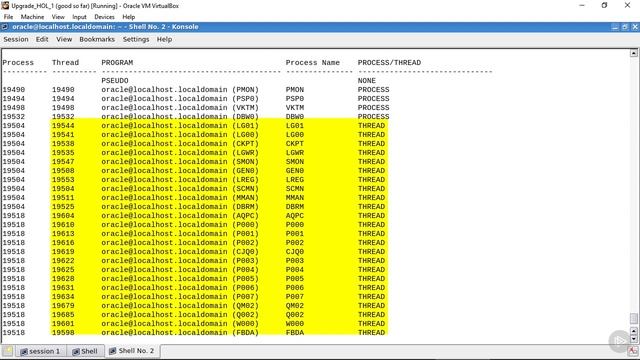Click the terminal scrollbar down arrow at the very bottom
Viewport: 640px width, 360px height.
point(633,339)
